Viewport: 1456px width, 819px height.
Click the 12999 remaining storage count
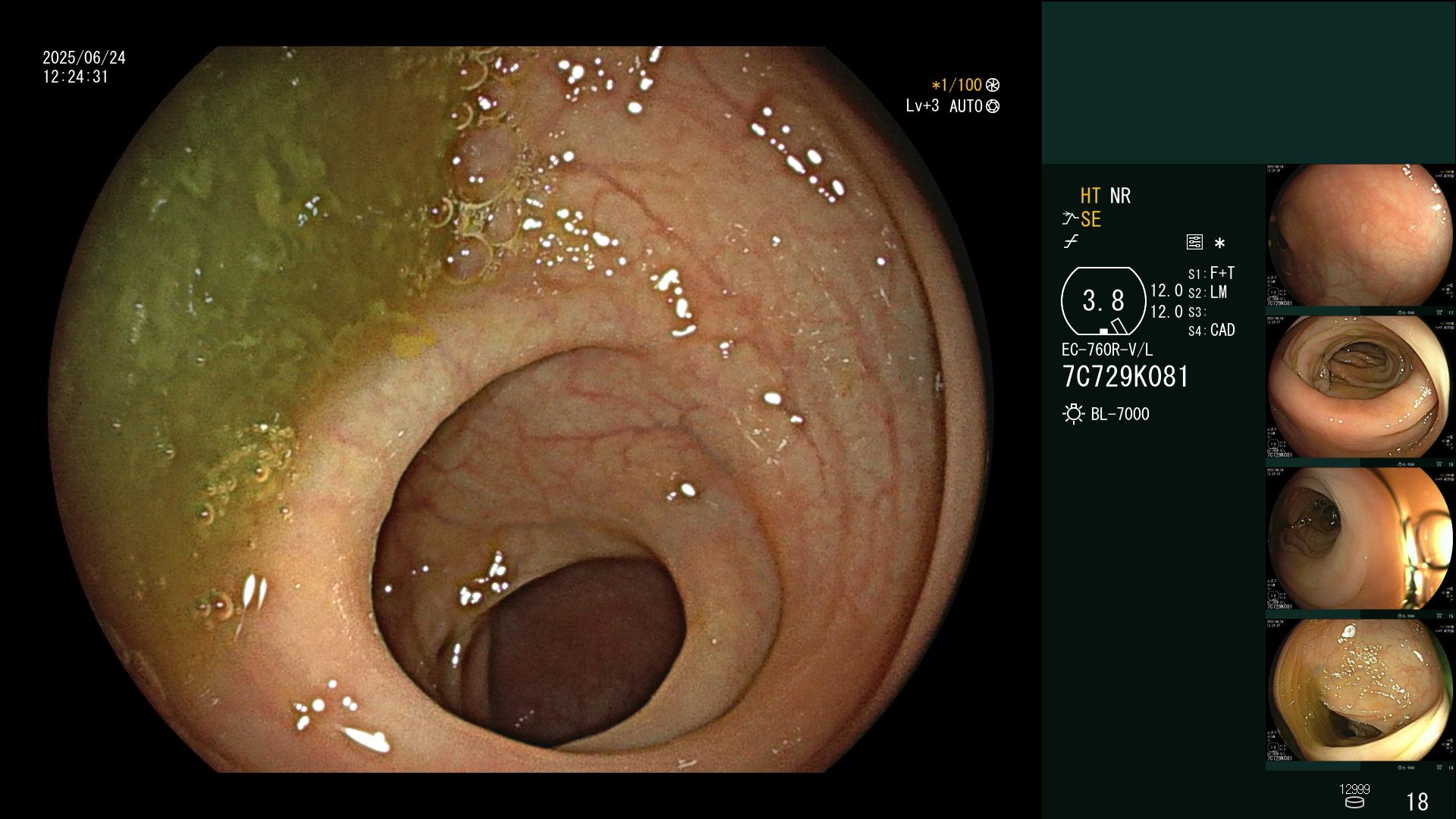pyautogui.click(x=1354, y=789)
